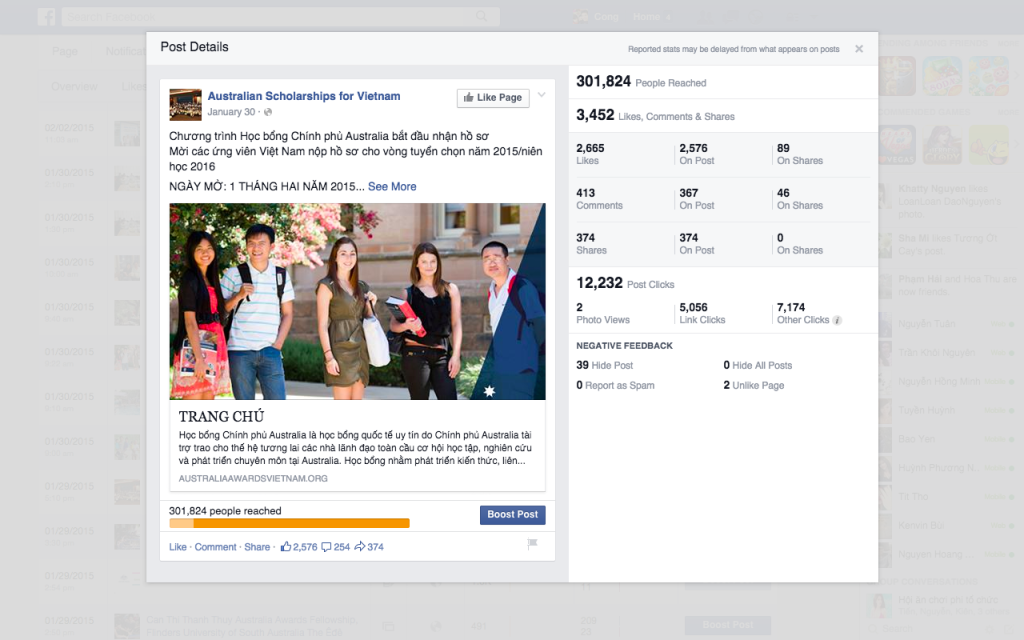Click the magnifier search icon in top bar

pos(482,16)
